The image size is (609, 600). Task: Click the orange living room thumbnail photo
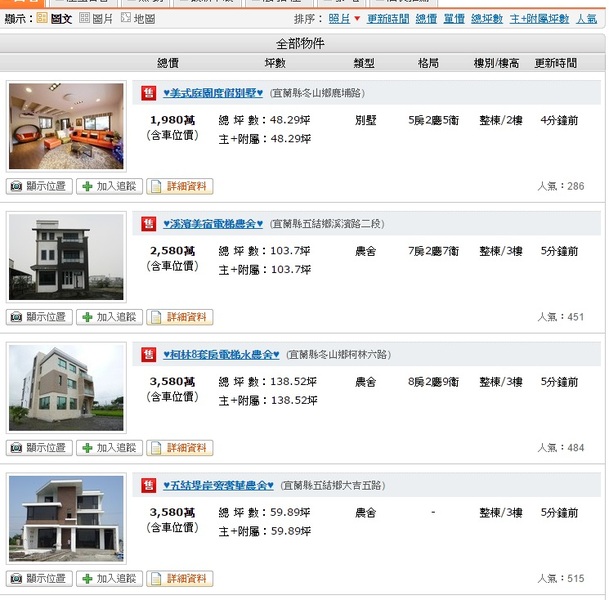pos(67,126)
